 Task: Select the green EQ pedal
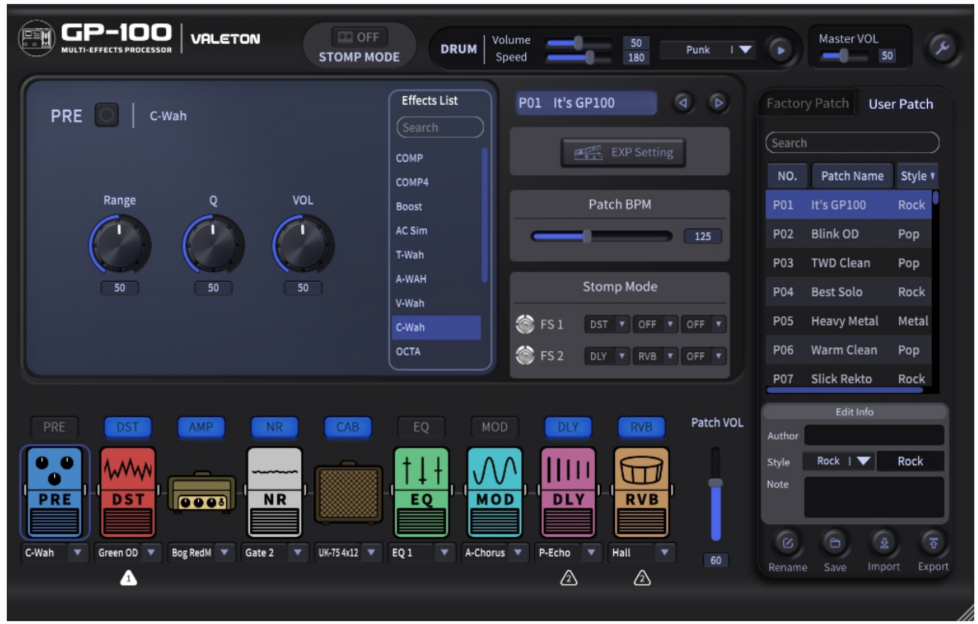point(422,492)
